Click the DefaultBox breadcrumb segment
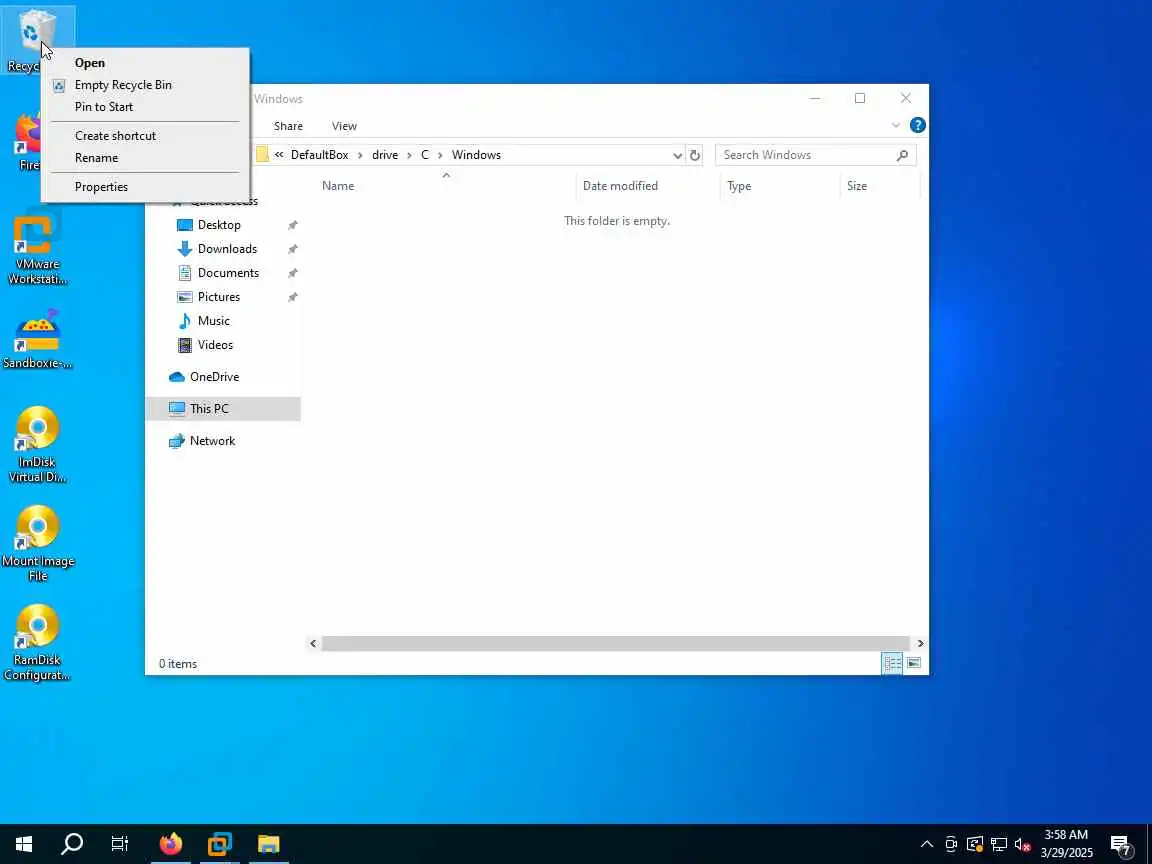The width and height of the screenshot is (1152, 864). click(319, 155)
